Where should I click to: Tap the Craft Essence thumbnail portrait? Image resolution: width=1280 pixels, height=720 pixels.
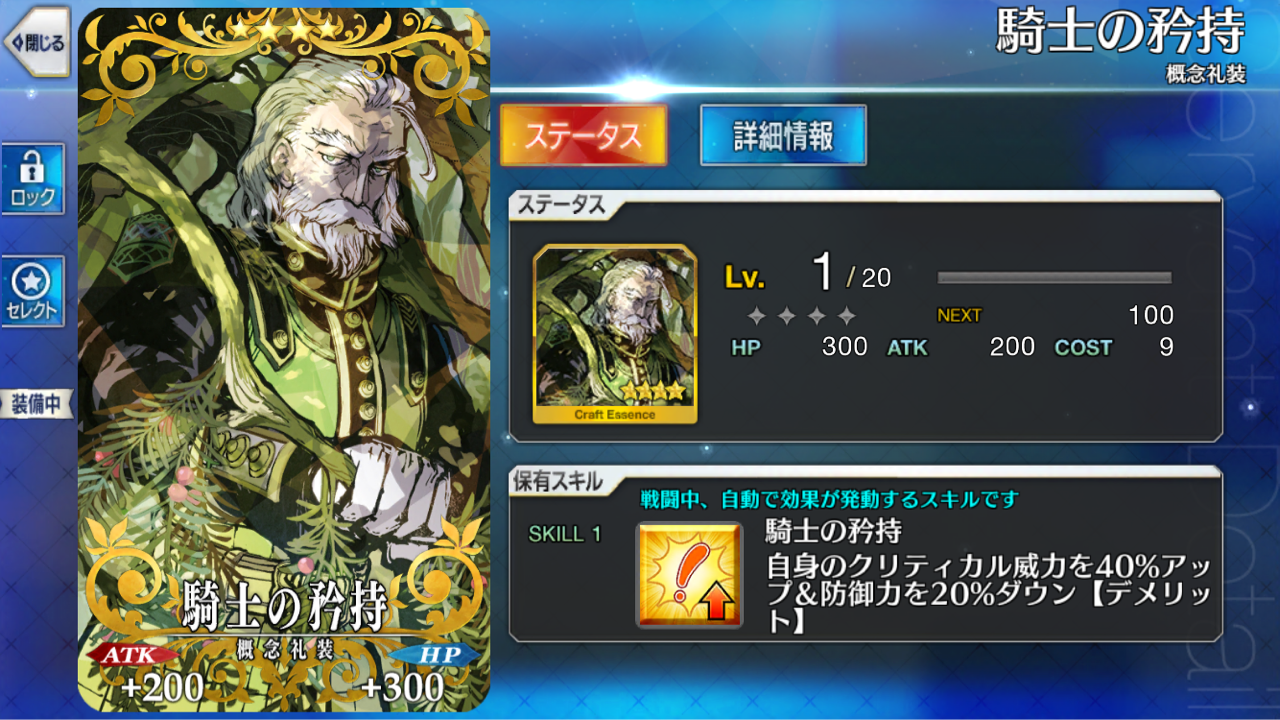coord(615,334)
